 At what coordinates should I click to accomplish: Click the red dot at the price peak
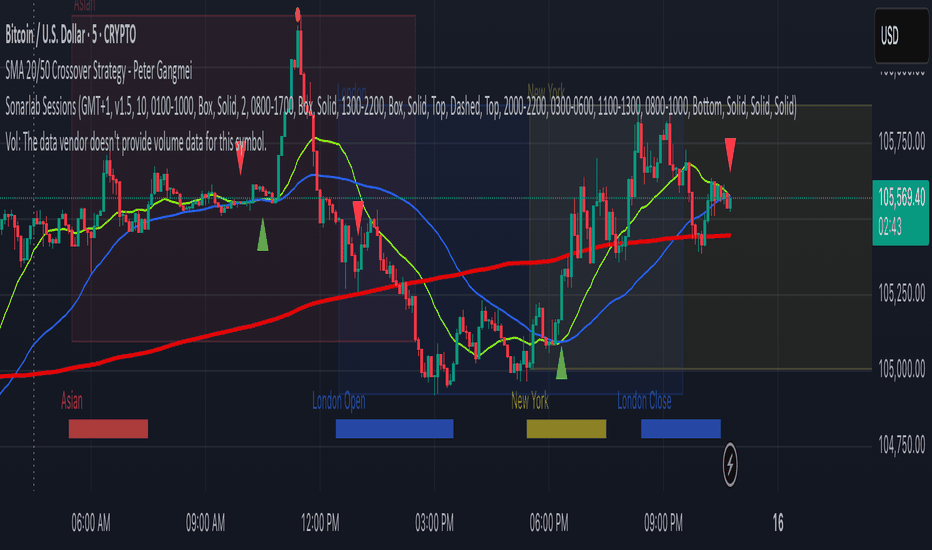pos(298,15)
